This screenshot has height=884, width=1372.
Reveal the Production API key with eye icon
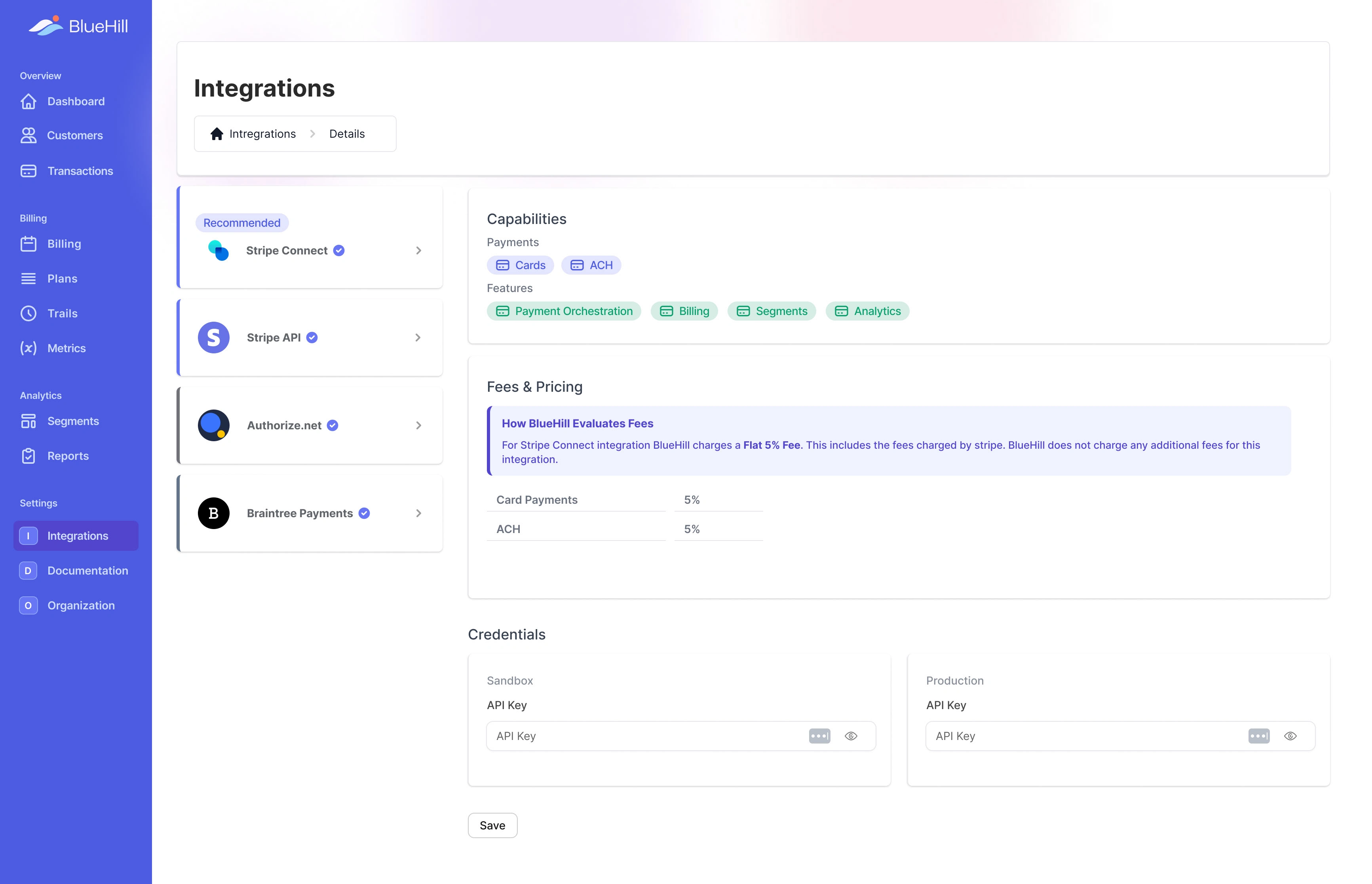pyautogui.click(x=1290, y=736)
